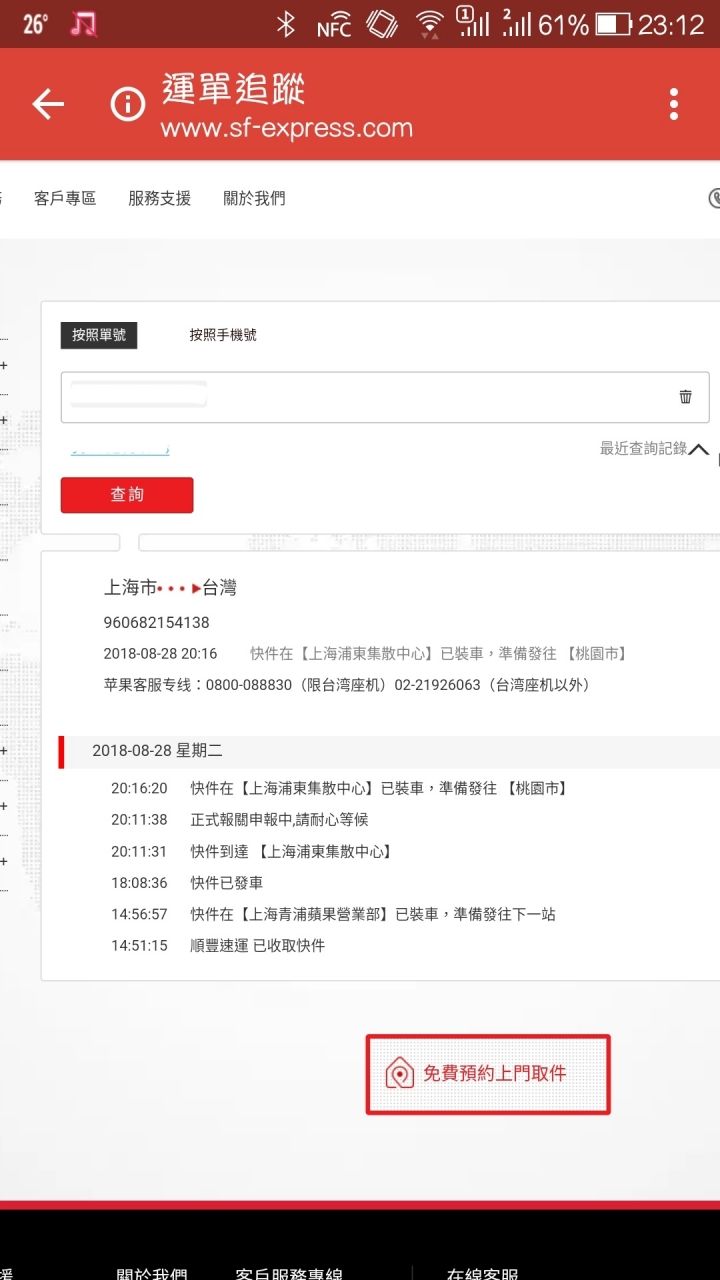Tap the 上海市 to 台灣 route heading

click(x=170, y=588)
